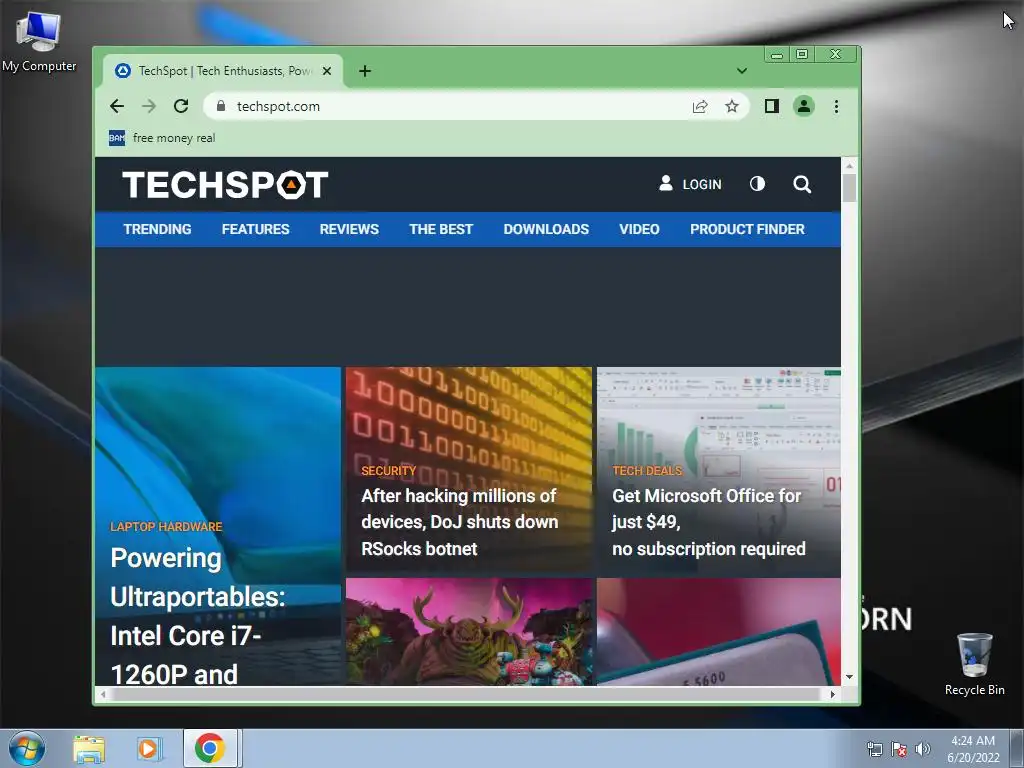Select the My Computer desktop icon
1024x768 pixels.
coord(39,42)
